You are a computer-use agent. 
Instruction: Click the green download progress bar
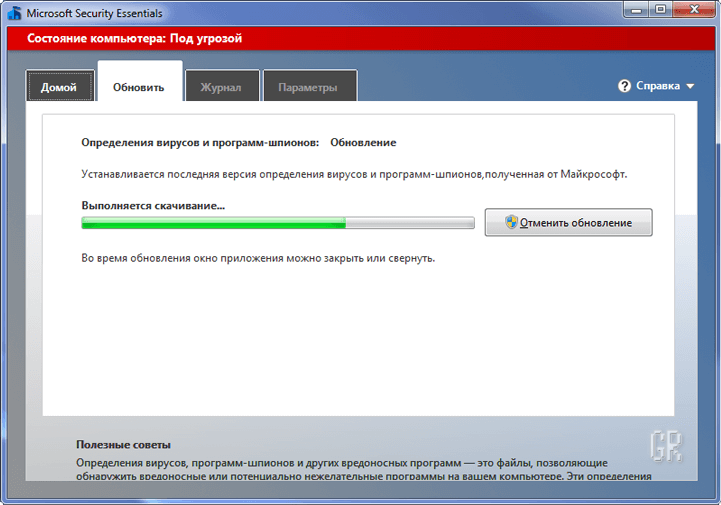278,223
